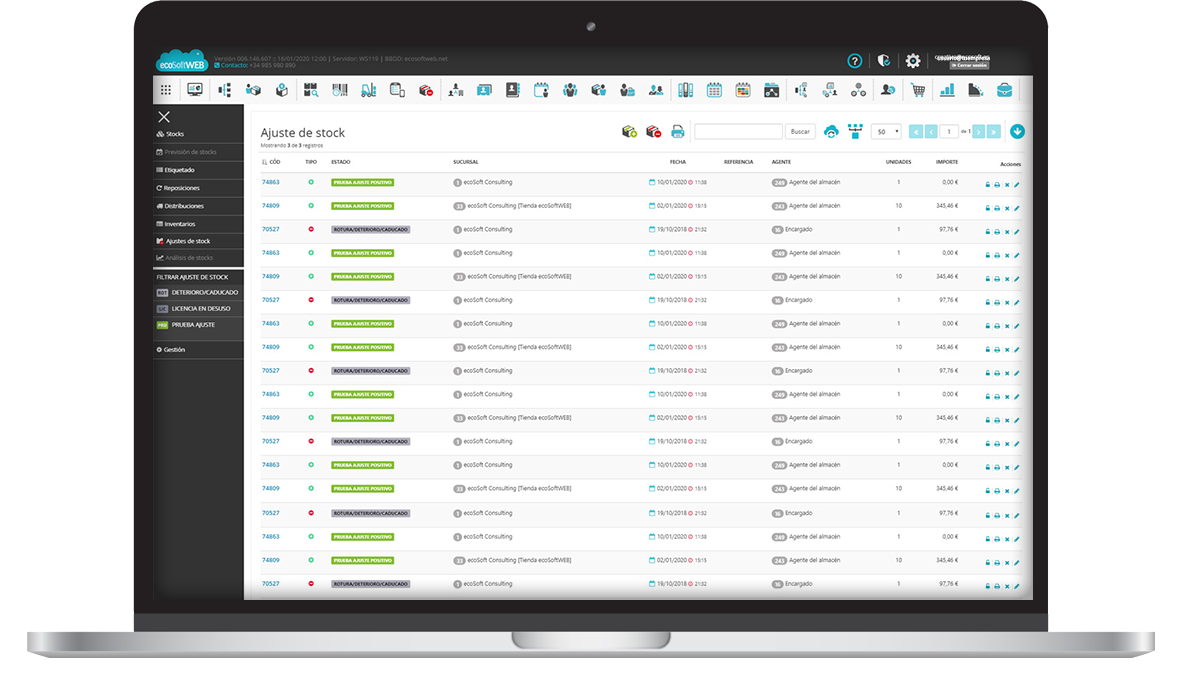Open the address book toolbar icon
Screen dimensions: 1195x673
pyautogui.click(x=512, y=90)
